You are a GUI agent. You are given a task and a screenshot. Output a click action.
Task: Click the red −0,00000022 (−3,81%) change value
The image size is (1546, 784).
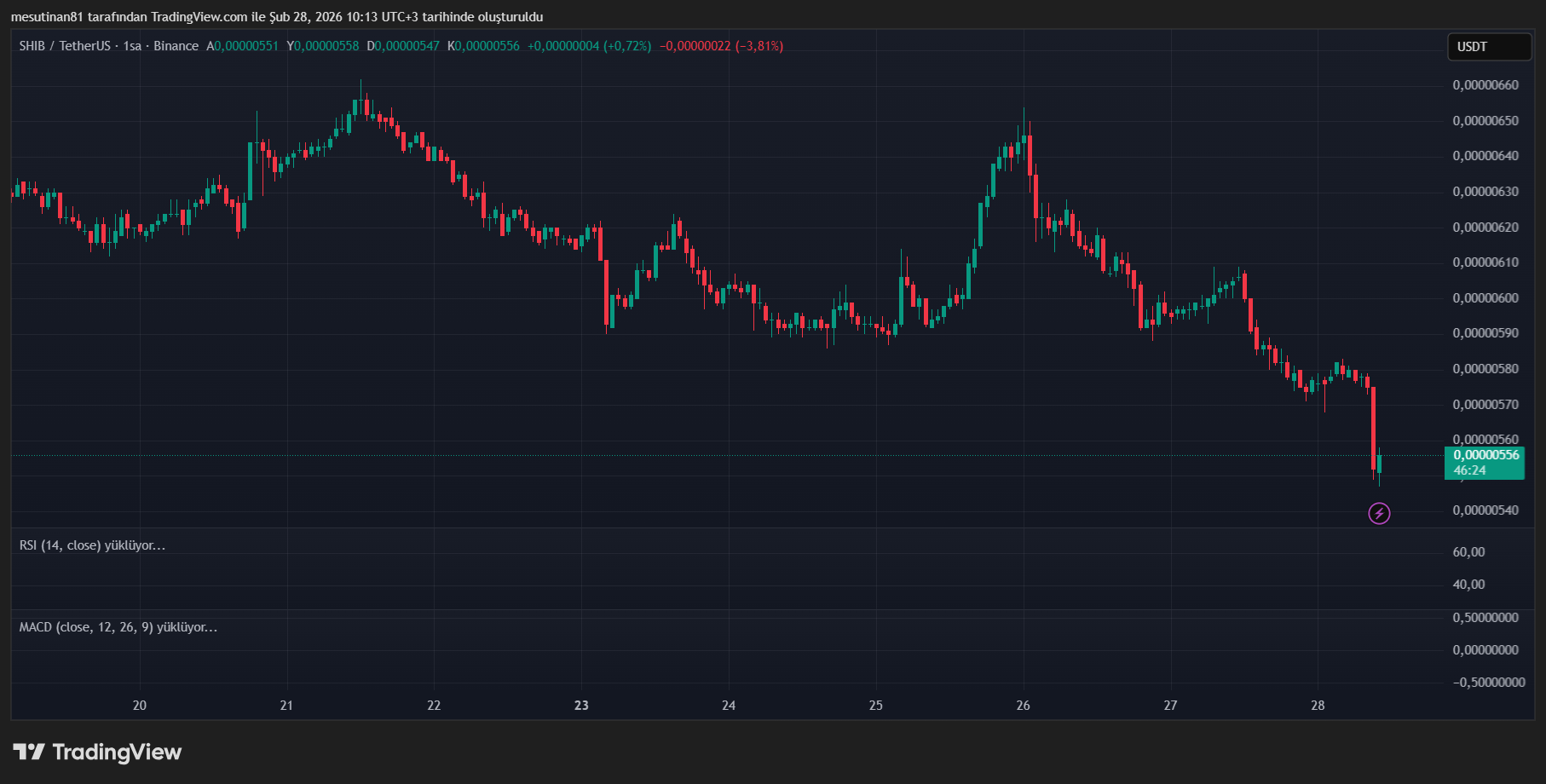point(721,46)
